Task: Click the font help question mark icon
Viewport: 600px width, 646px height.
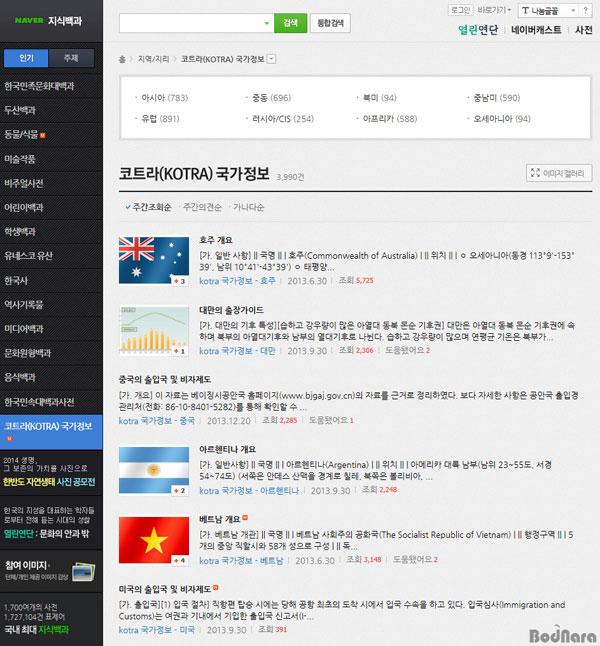Action: tap(585, 11)
